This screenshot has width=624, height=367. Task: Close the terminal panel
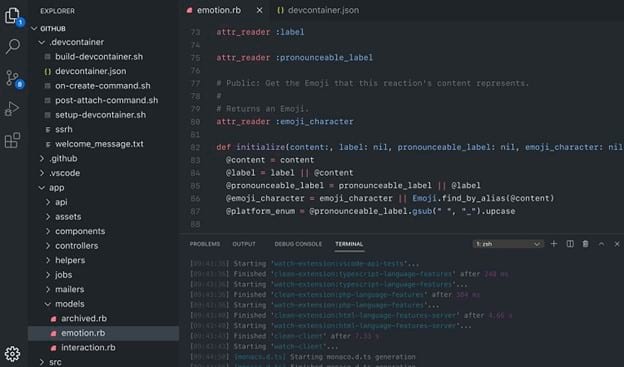(x=617, y=244)
